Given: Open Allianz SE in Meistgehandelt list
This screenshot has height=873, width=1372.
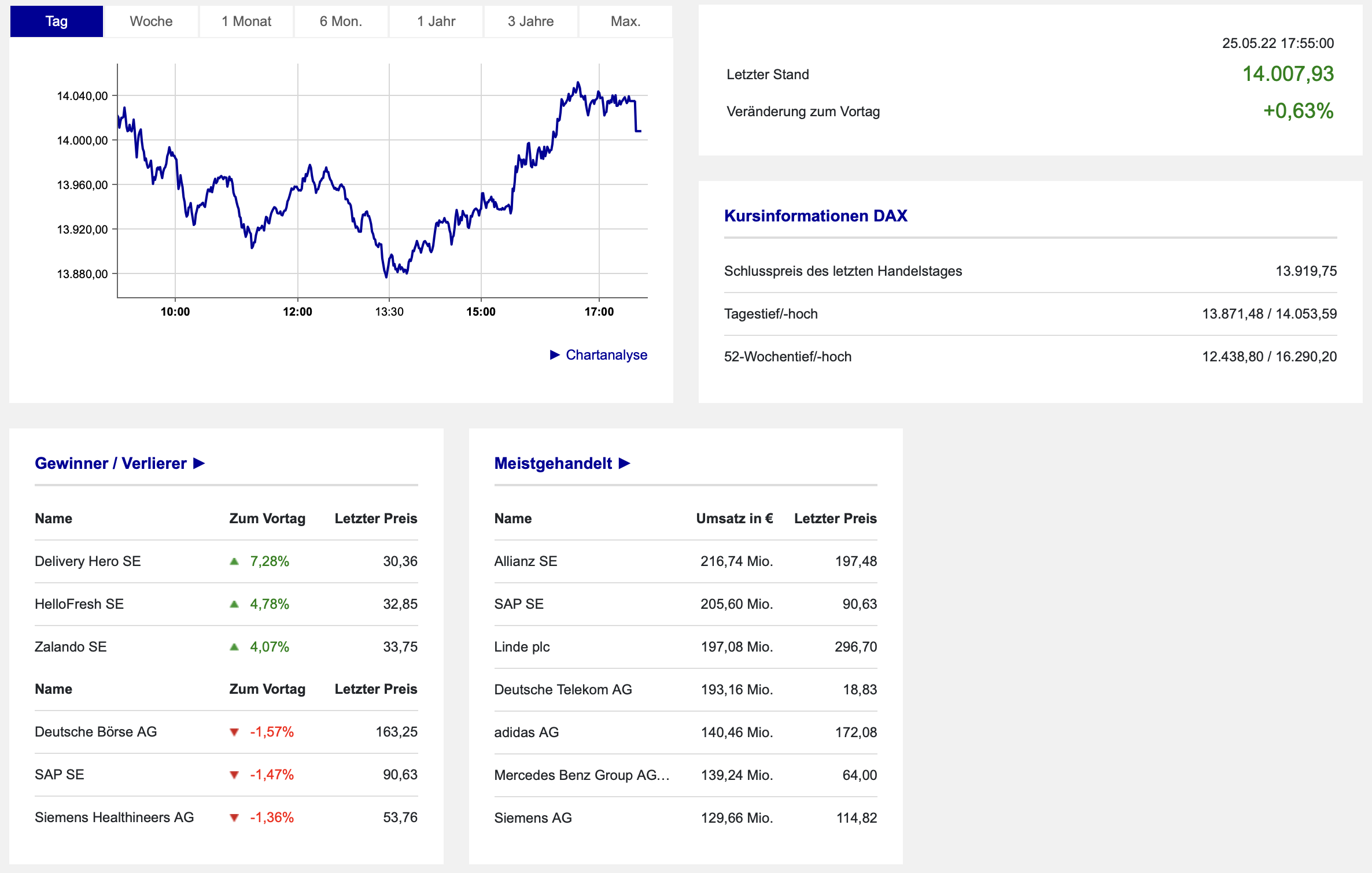Looking at the screenshot, I should click(526, 561).
